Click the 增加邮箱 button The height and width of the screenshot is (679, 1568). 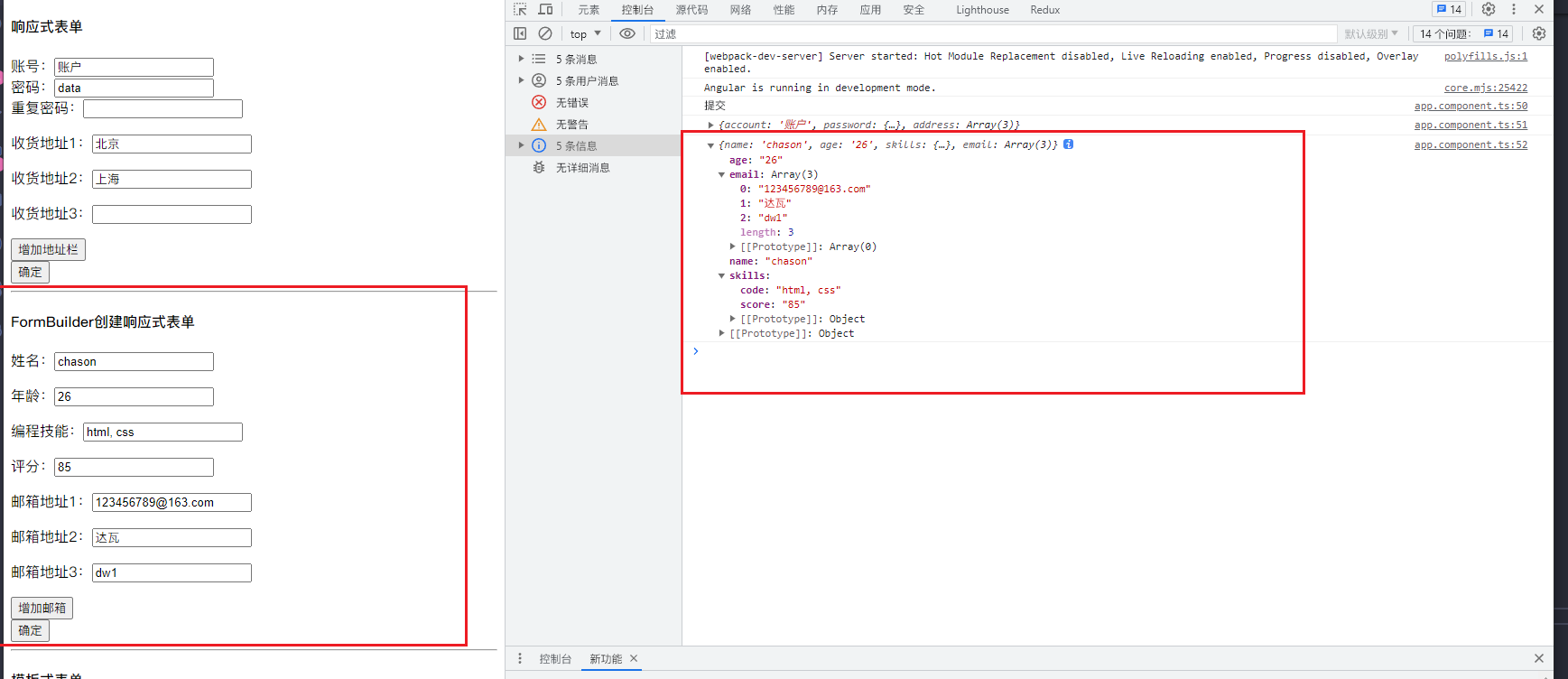42,608
